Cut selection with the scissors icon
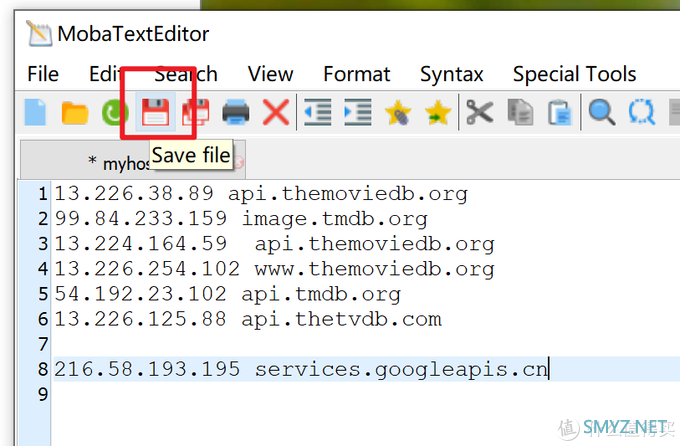 [x=479, y=112]
